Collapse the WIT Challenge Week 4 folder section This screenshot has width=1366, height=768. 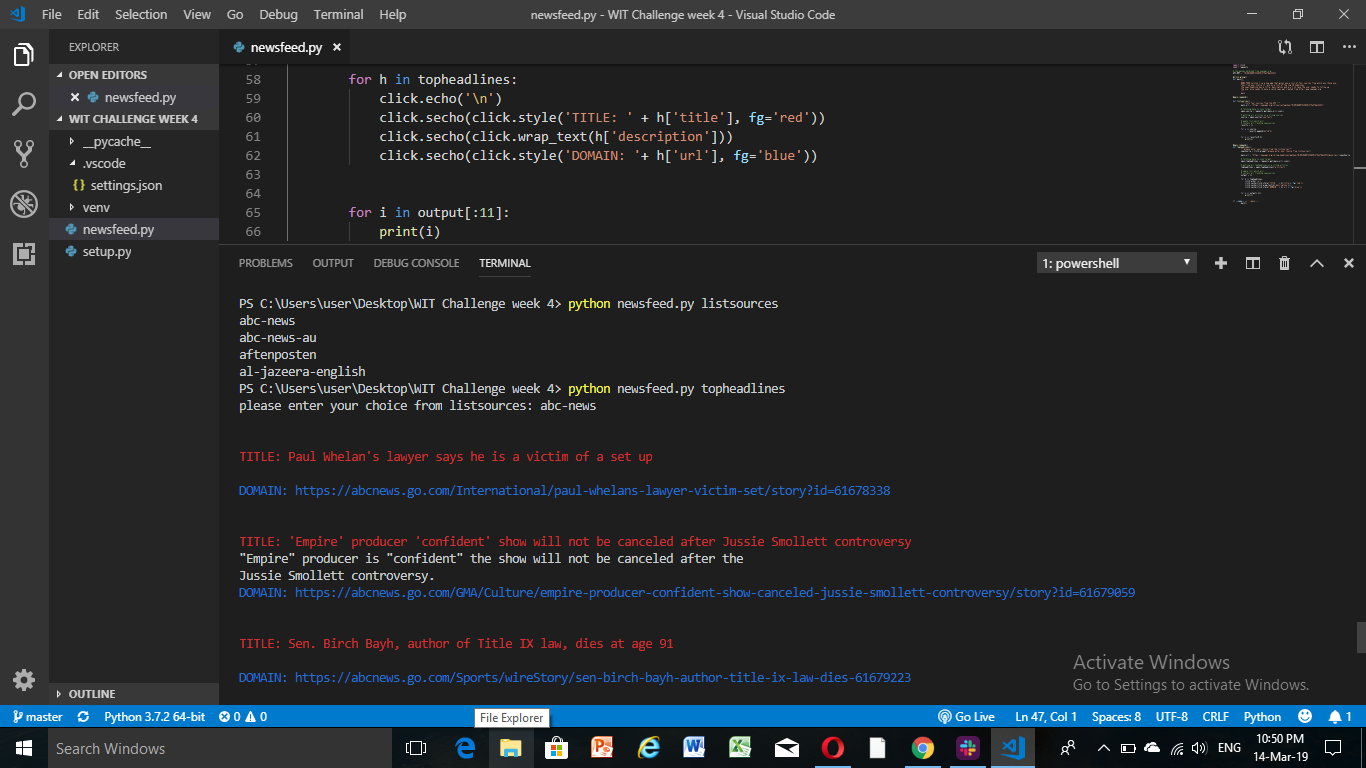[x=134, y=119]
